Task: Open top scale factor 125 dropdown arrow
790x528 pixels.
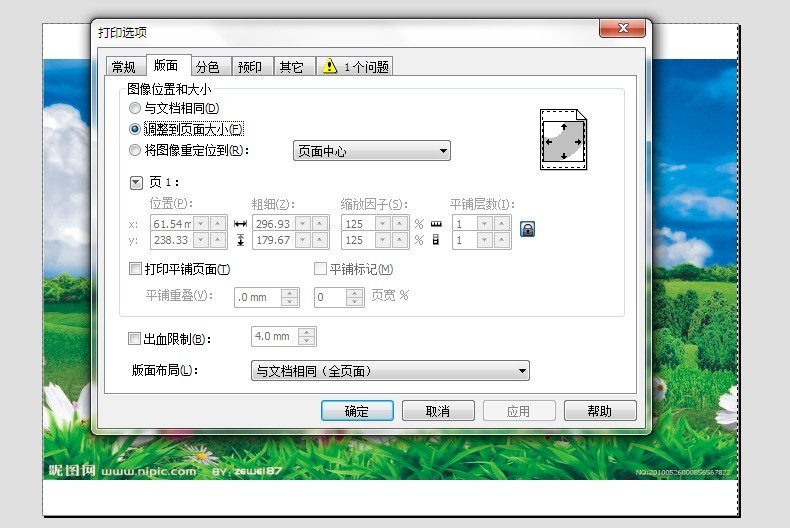Action: pyautogui.click(x=383, y=223)
